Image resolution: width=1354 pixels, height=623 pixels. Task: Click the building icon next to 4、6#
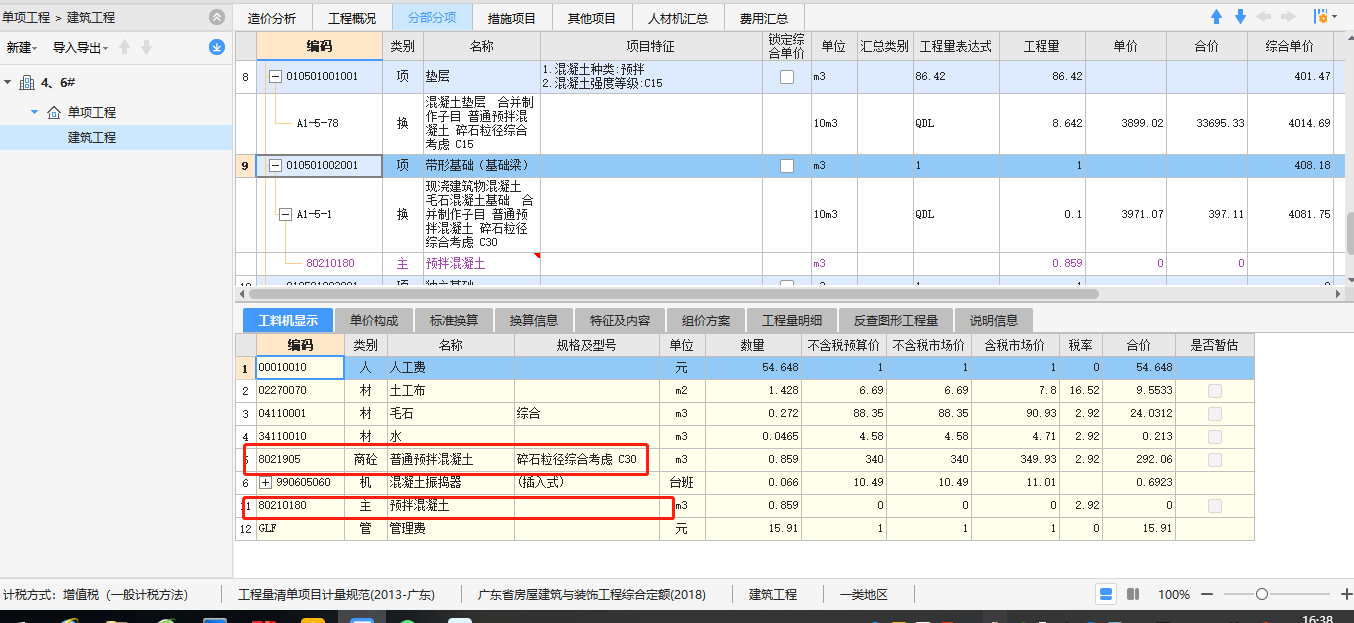(x=27, y=82)
